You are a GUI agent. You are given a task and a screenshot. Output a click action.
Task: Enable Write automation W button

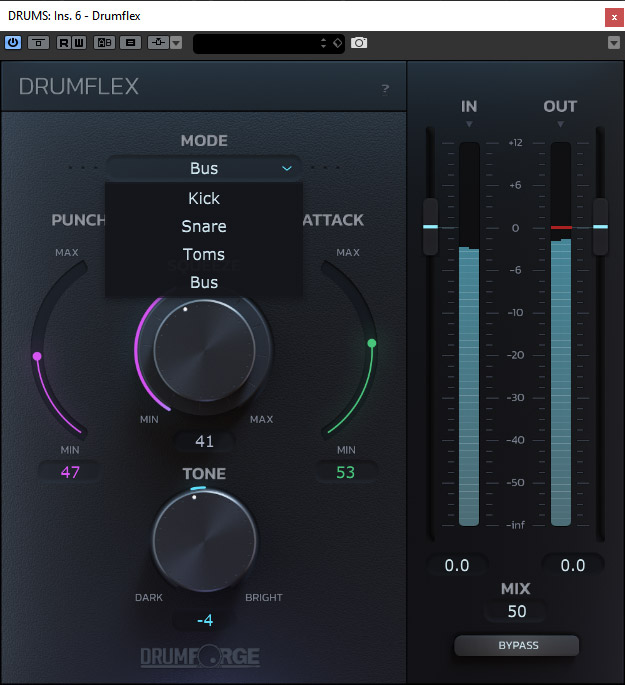pyautogui.click(x=79, y=43)
